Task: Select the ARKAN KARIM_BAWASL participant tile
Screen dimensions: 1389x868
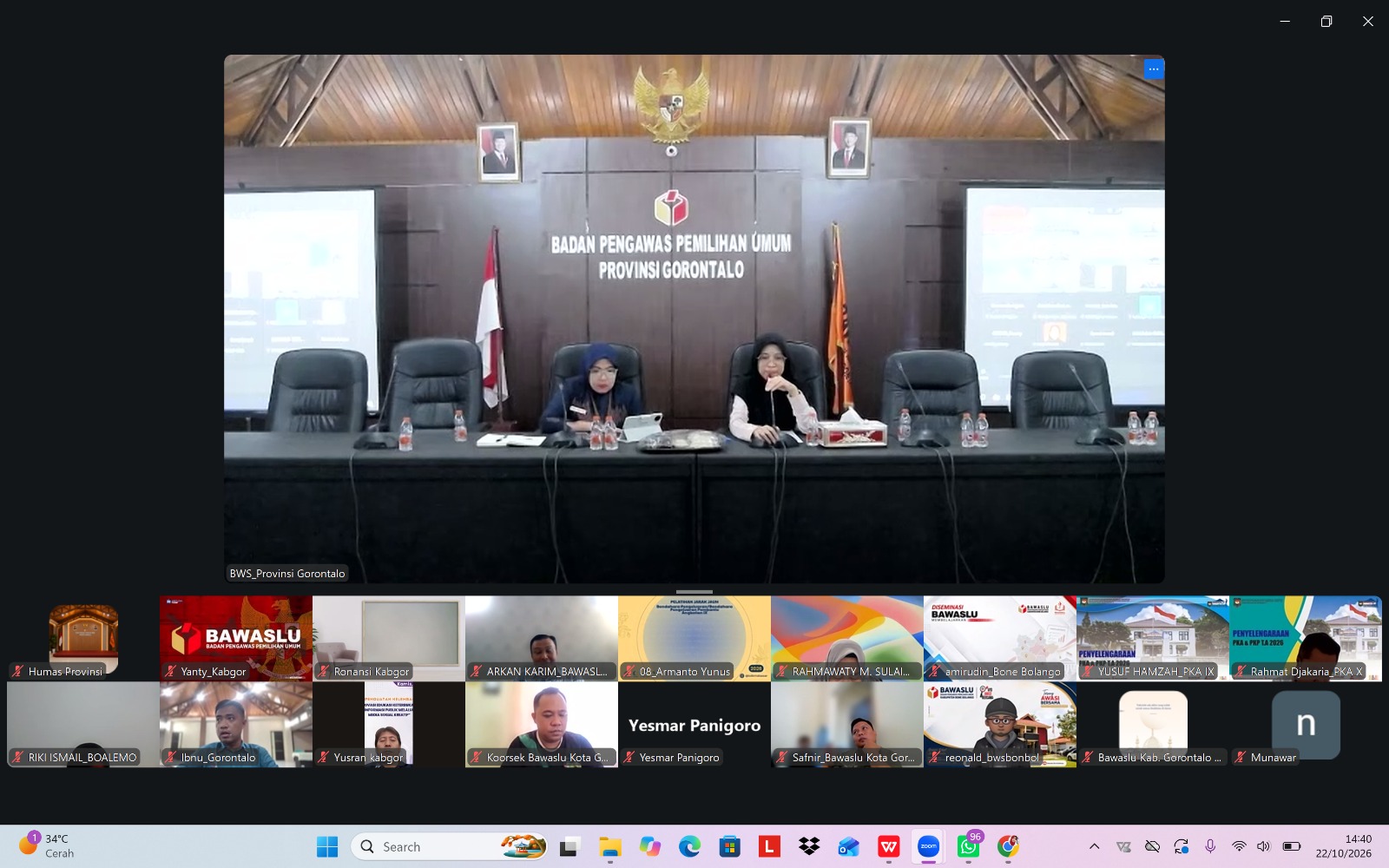Action: coord(542,638)
